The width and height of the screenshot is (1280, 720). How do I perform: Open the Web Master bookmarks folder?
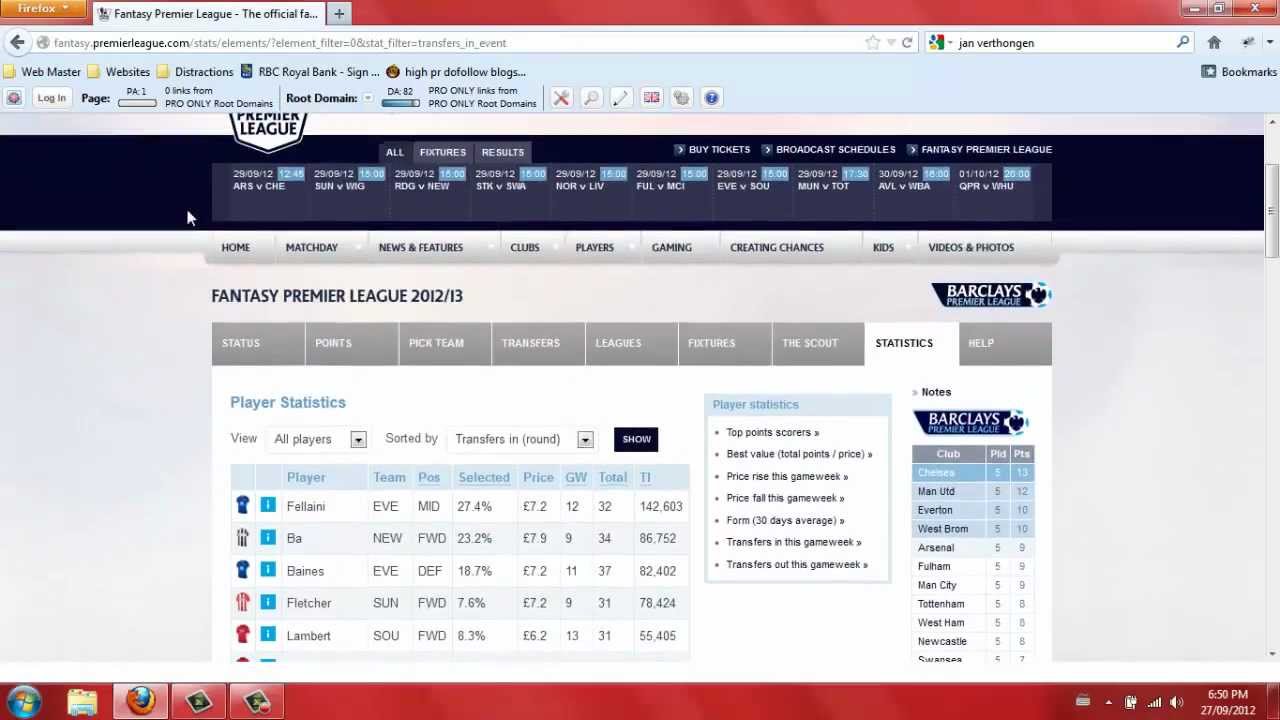click(42, 72)
